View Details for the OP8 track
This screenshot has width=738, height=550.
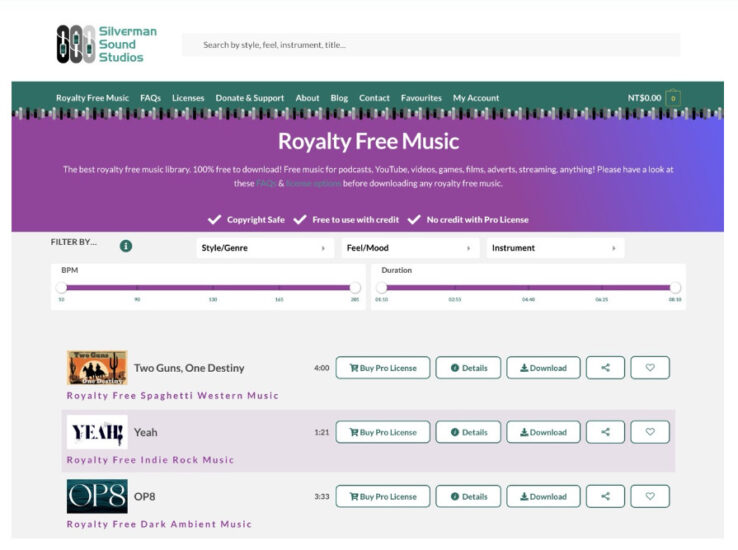pyautogui.click(x=468, y=496)
